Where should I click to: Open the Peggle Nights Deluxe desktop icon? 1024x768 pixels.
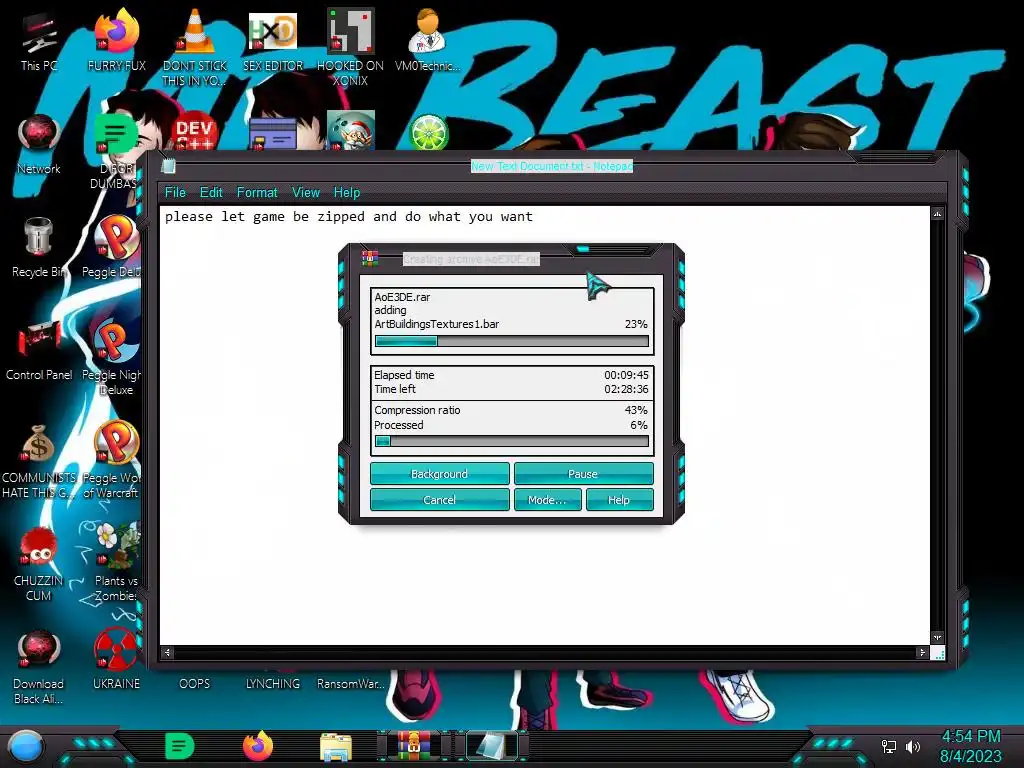(112, 358)
